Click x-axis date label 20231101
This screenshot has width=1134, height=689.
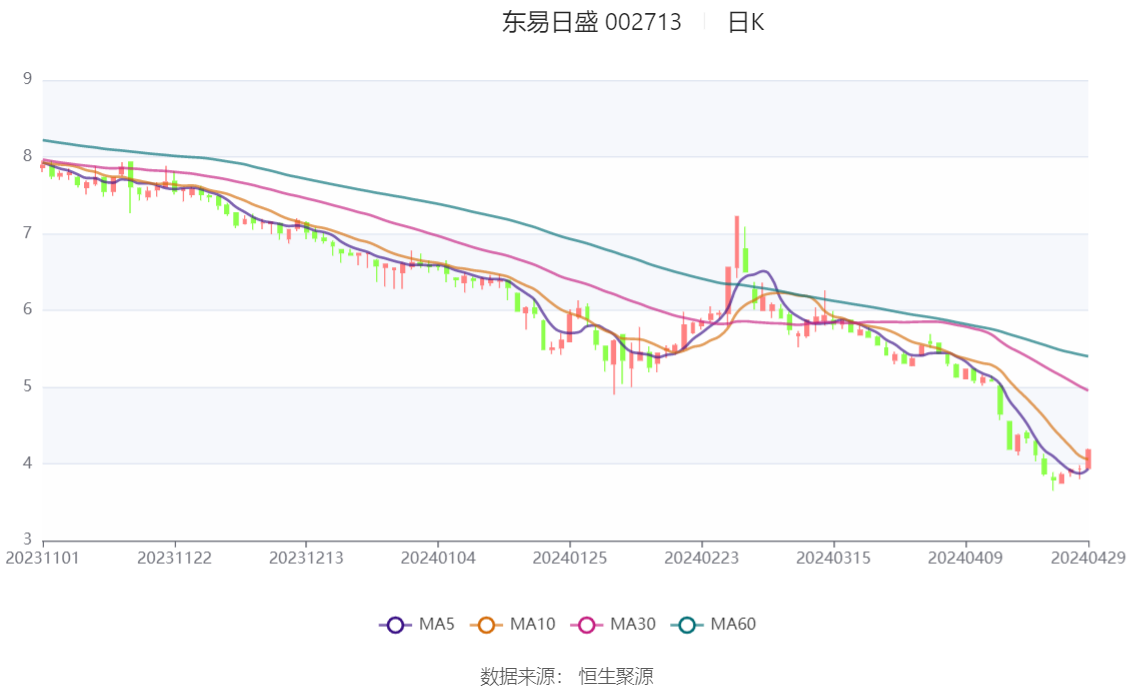click(42, 558)
